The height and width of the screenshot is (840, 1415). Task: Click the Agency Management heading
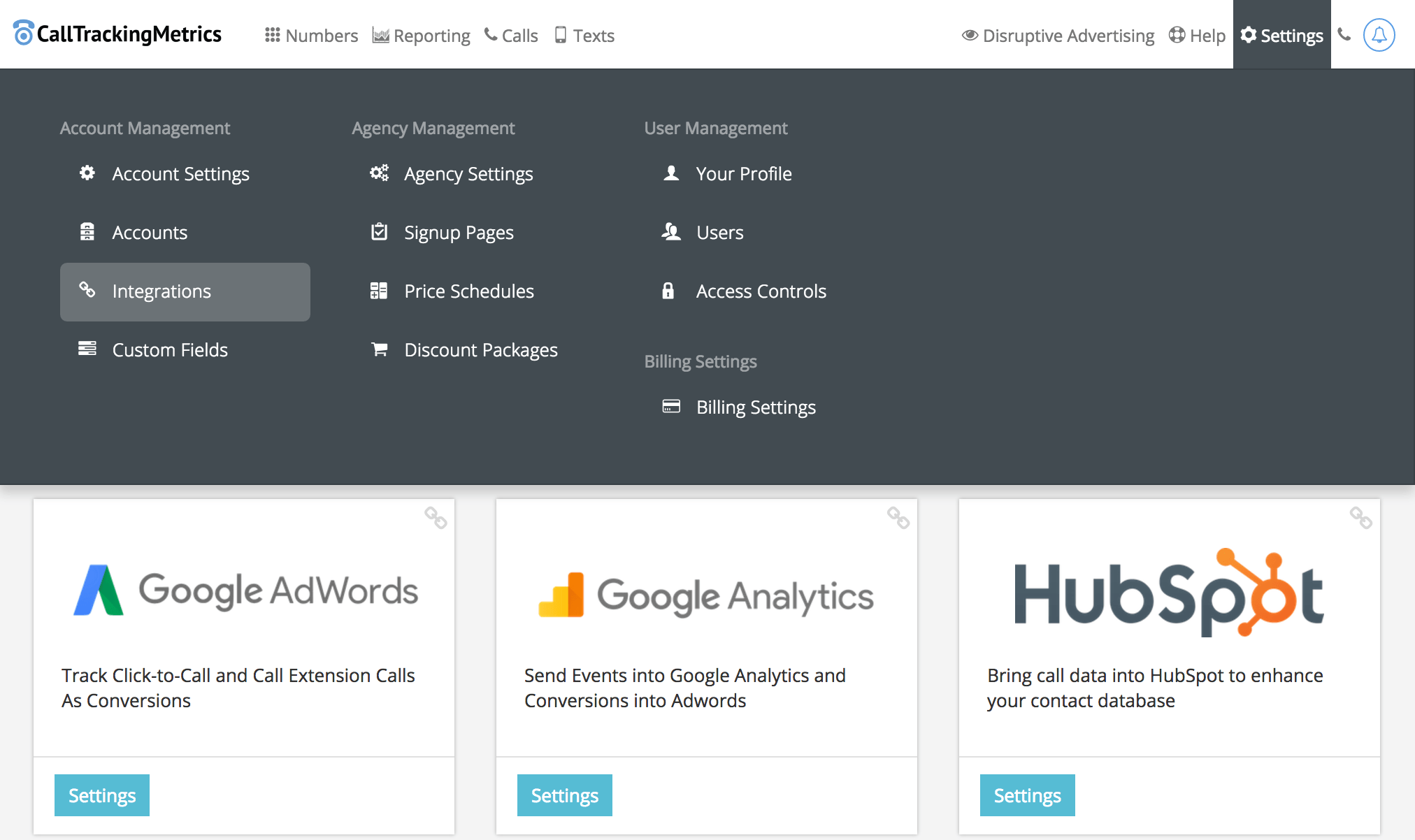(433, 128)
